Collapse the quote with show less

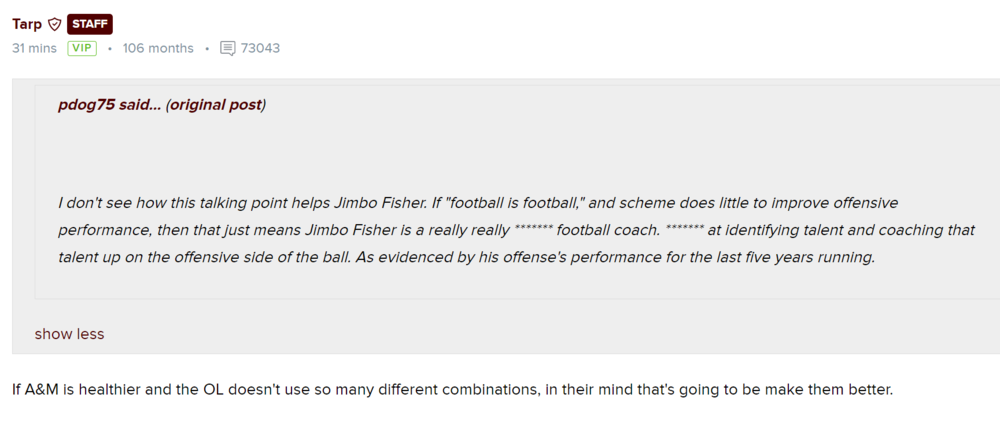click(x=69, y=334)
